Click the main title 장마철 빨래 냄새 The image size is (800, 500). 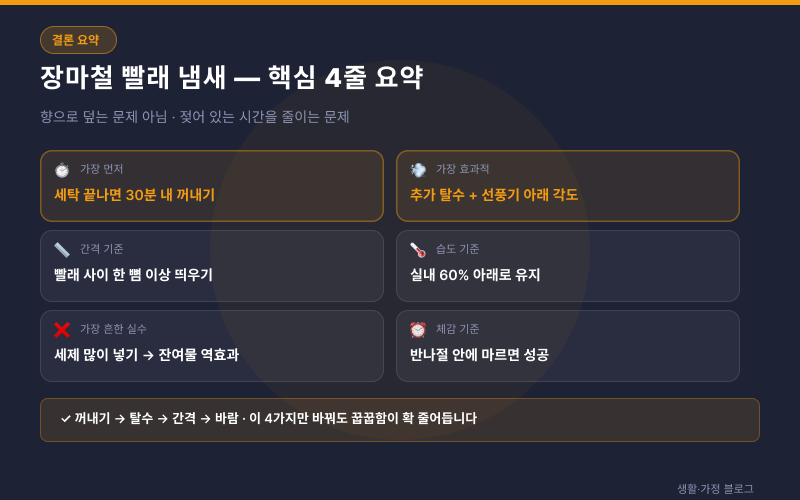[x=133, y=78]
